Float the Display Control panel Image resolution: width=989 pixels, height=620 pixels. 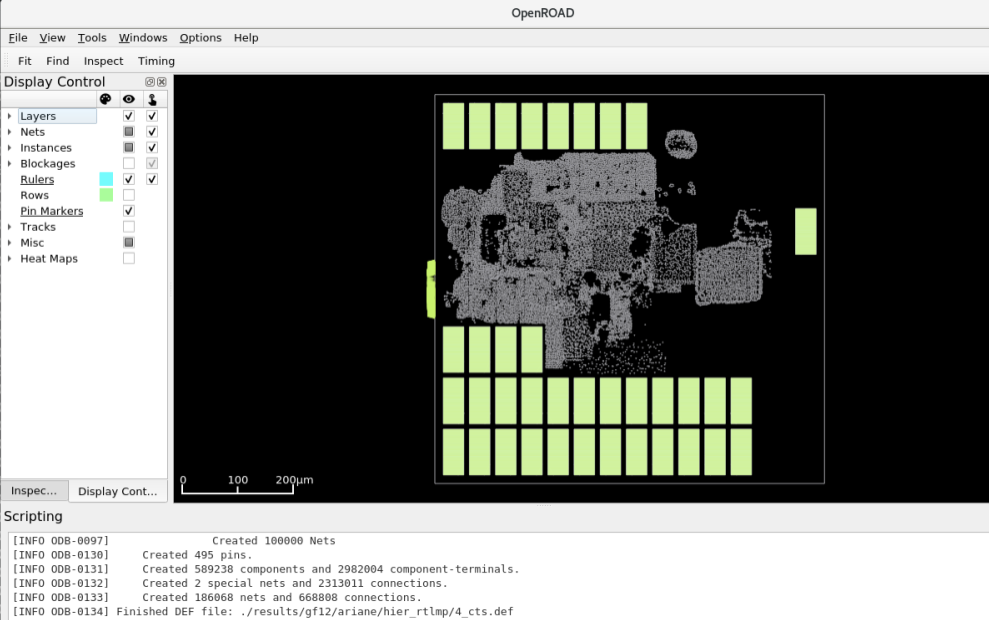(150, 82)
